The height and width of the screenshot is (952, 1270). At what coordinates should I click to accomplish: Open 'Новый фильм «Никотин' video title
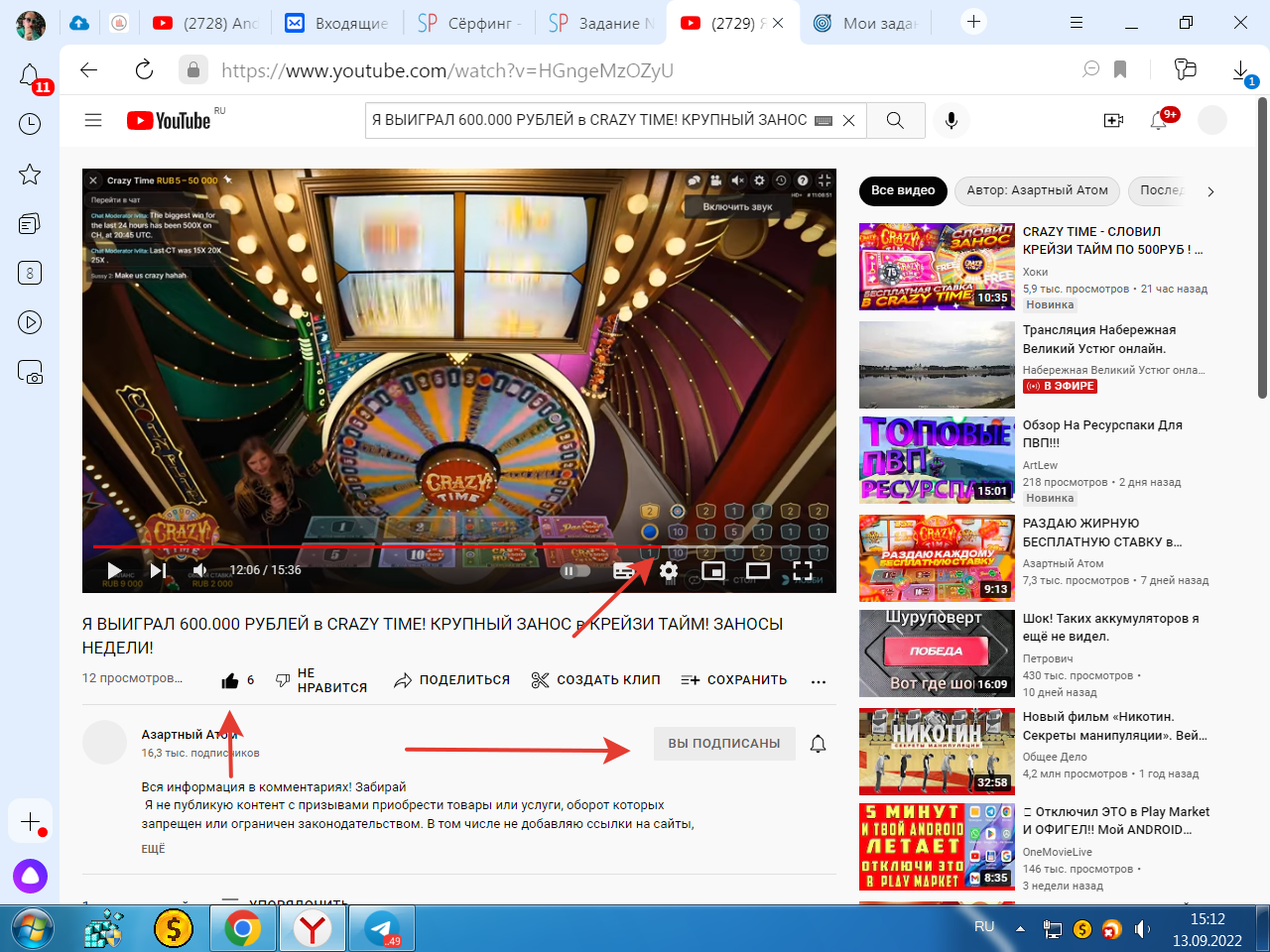tap(1115, 726)
